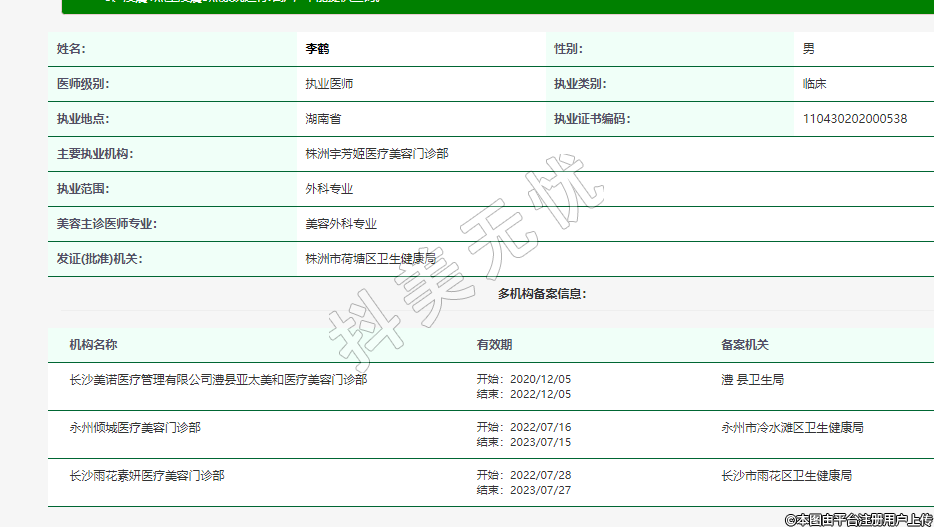934x527 pixels.
Task: Open the 长沙雨花素妍医疗美容门诊部 row
Action: 146,476
